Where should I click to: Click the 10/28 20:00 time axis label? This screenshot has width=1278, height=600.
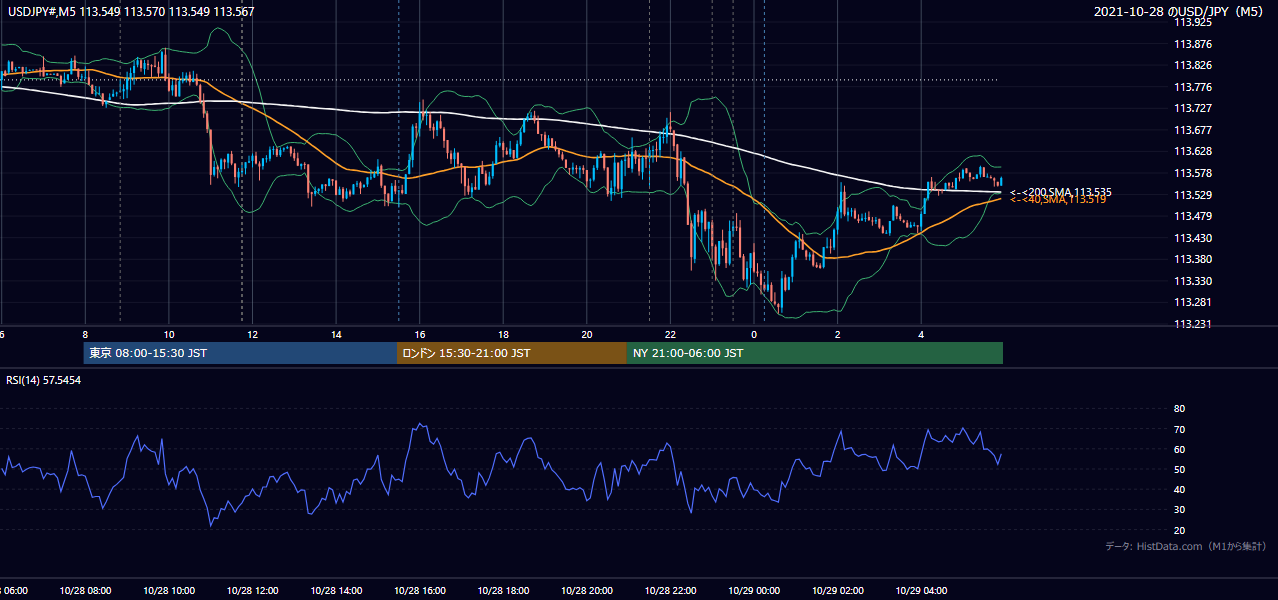pyautogui.click(x=587, y=591)
